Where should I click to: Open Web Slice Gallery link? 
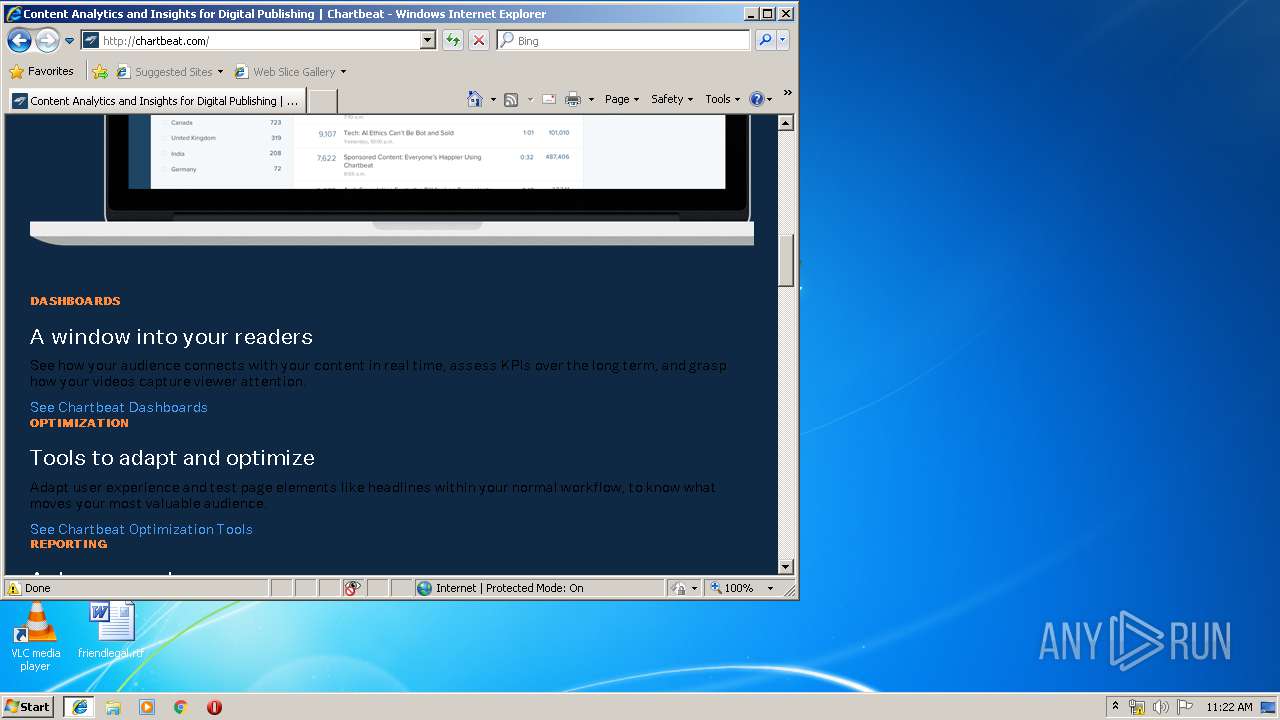click(290, 72)
